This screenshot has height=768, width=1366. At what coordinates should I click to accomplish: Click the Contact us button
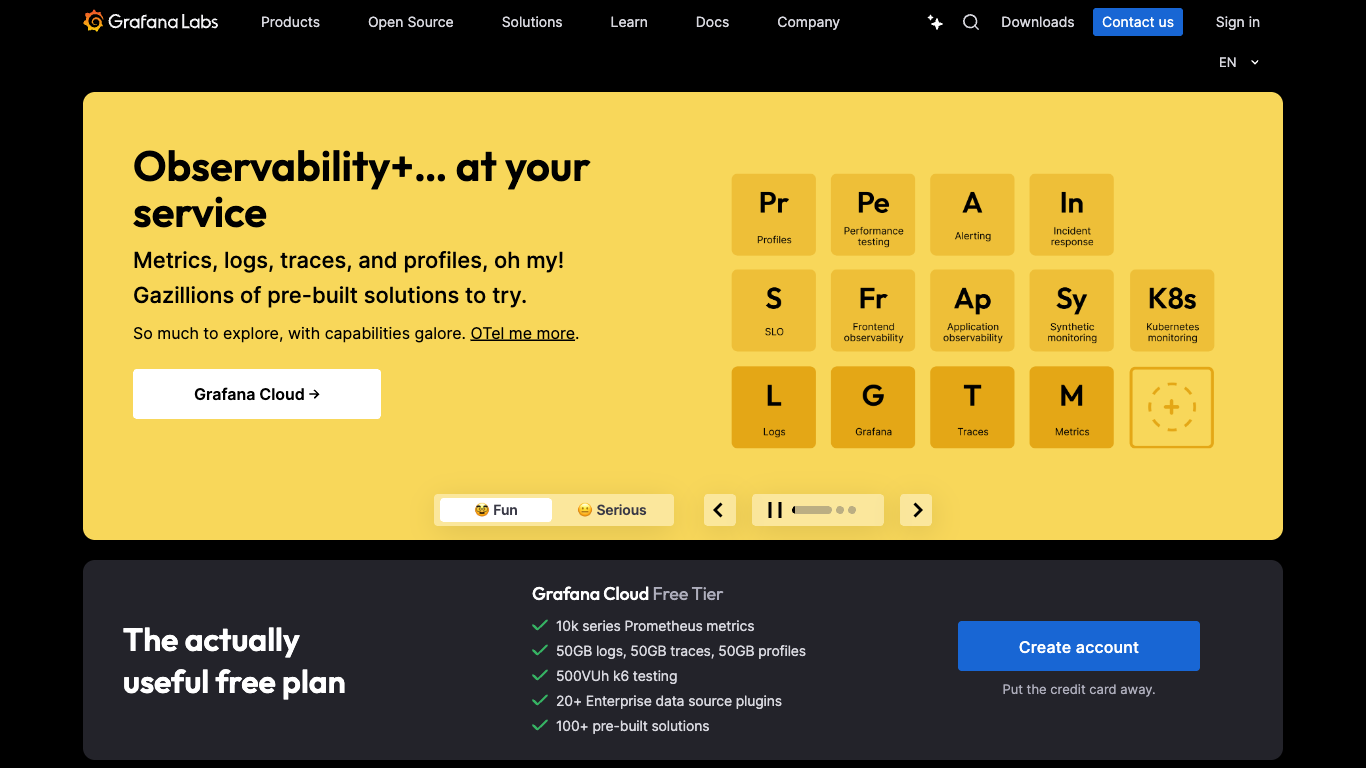pyautogui.click(x=1138, y=22)
